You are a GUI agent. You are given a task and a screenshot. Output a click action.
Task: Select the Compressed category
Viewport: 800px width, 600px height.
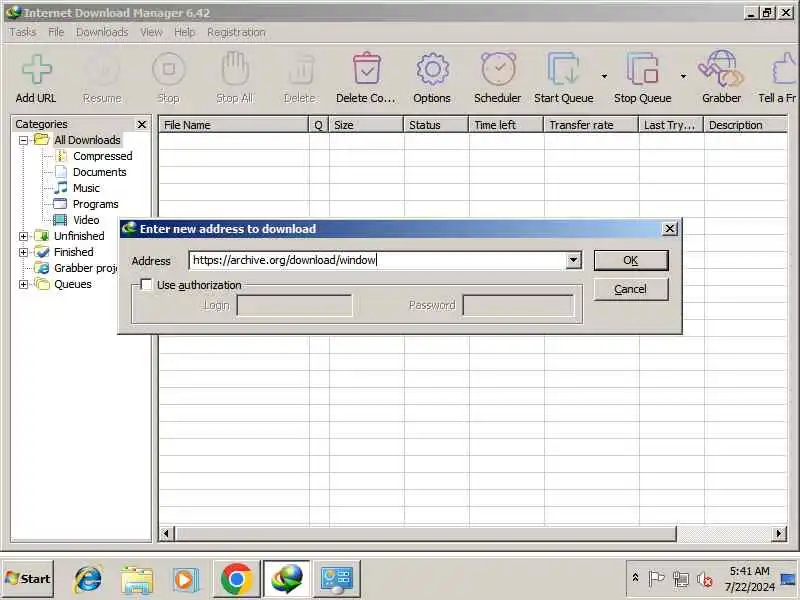click(x=103, y=156)
